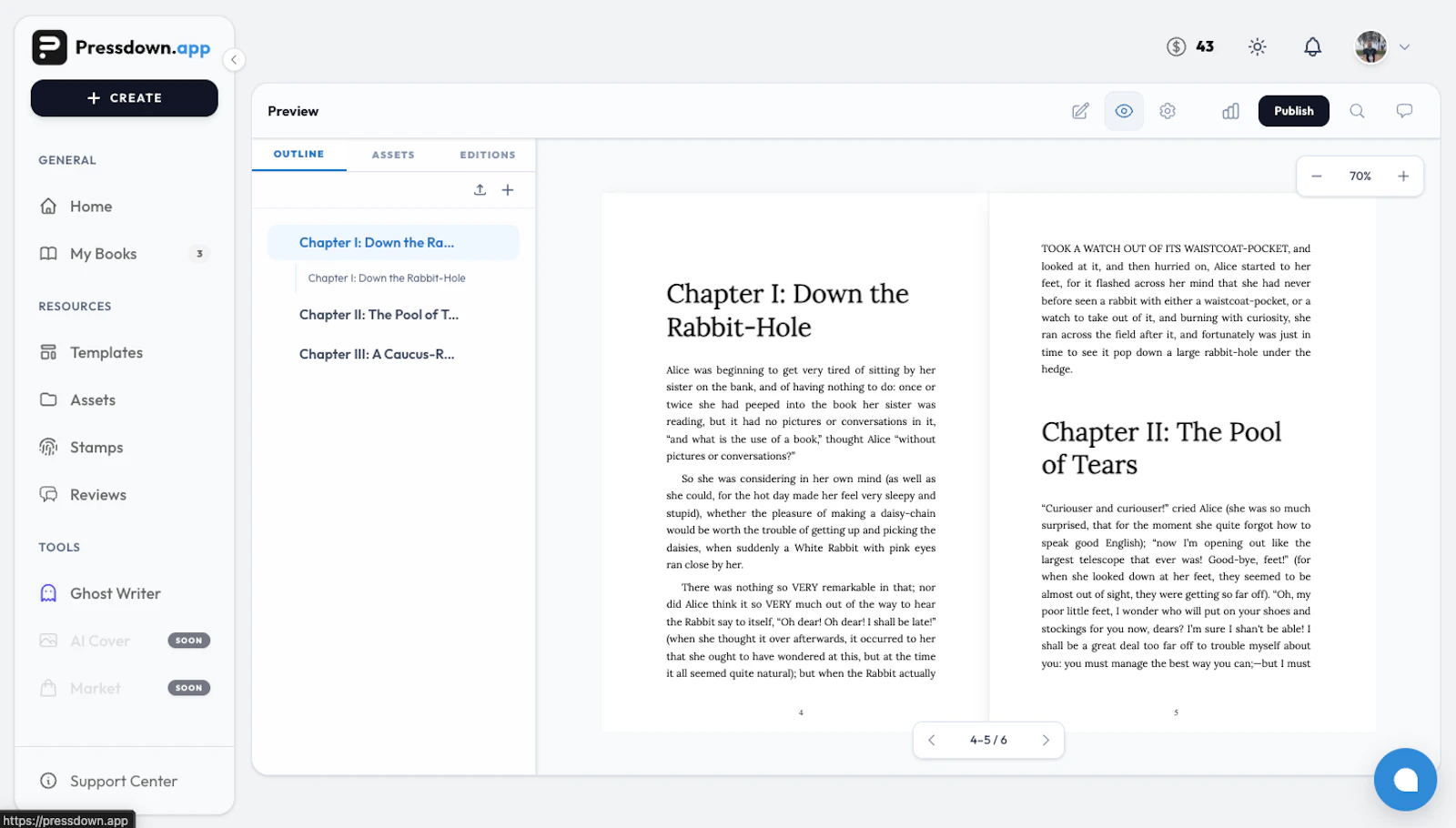This screenshot has width=1456, height=828.
Task: Click the user avatar picture
Action: pyautogui.click(x=1370, y=47)
